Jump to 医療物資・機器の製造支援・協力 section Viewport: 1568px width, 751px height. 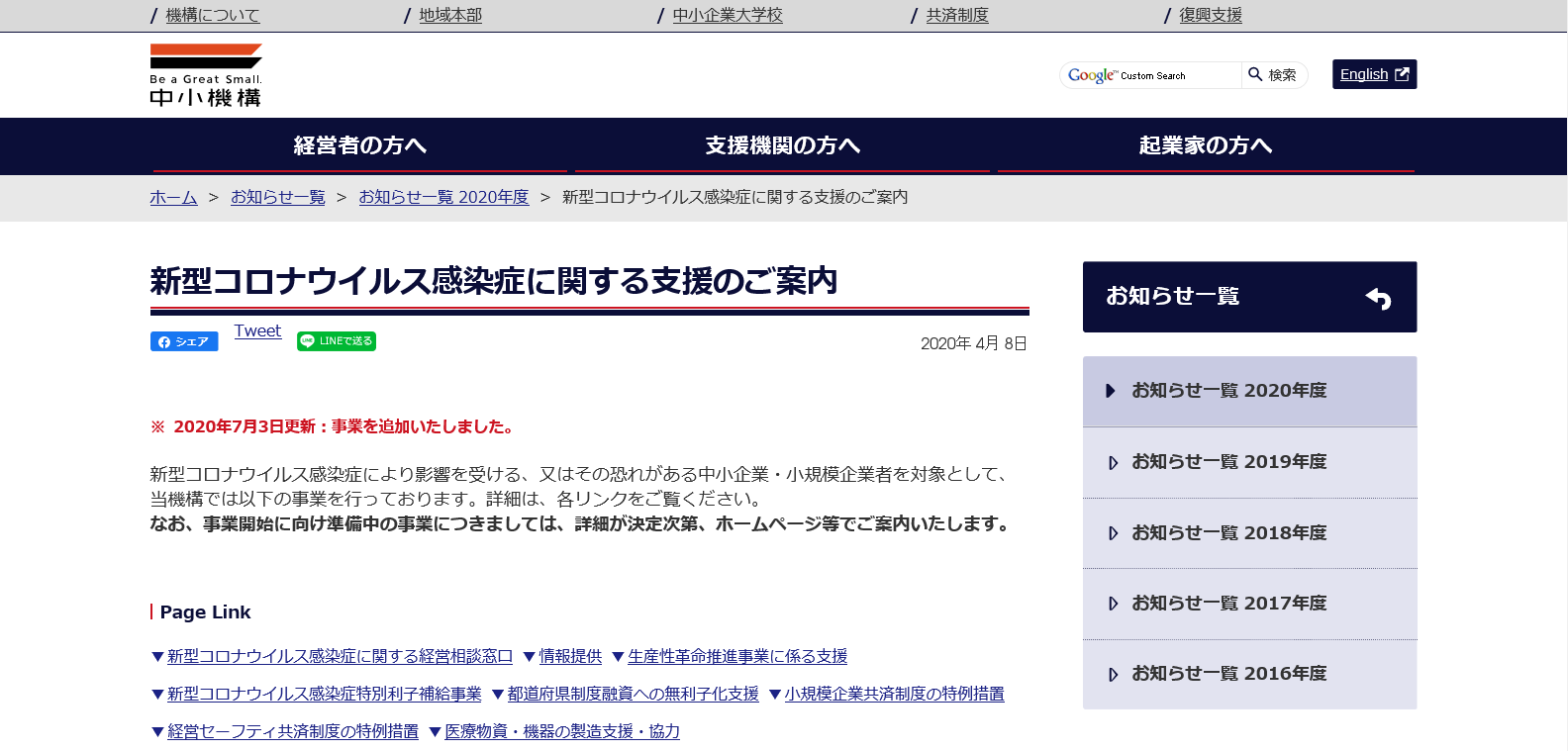click(562, 731)
